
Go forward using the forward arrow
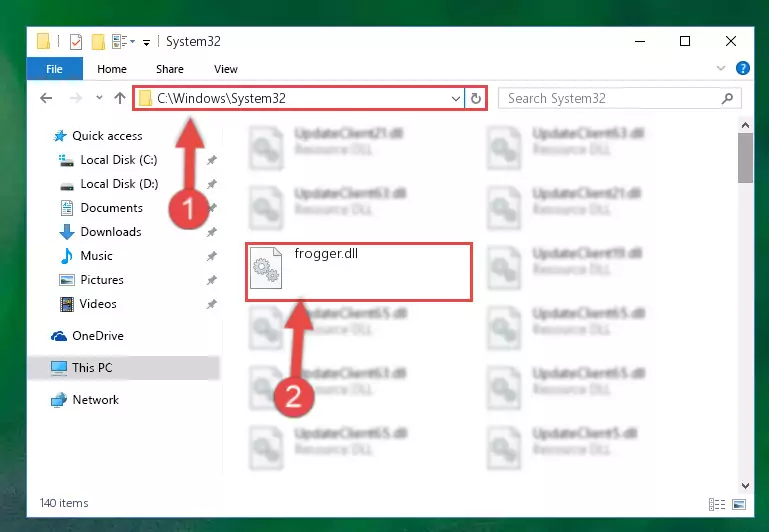(x=76, y=98)
